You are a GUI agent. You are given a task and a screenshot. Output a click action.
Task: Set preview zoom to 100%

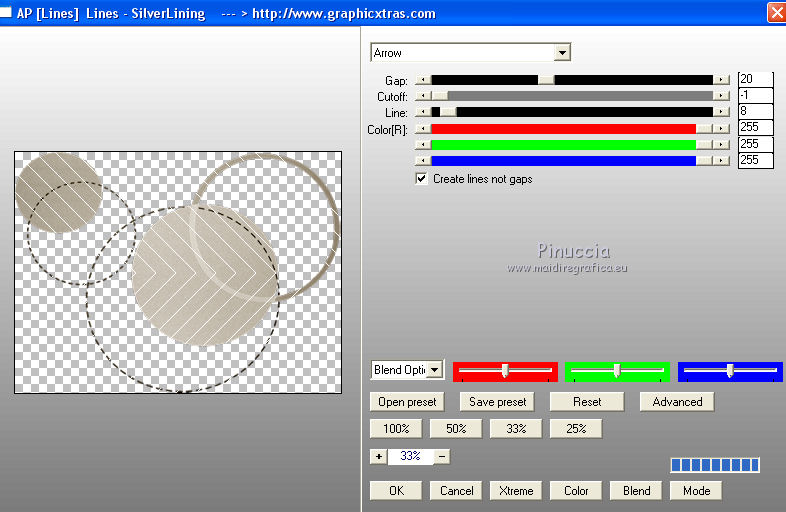click(x=396, y=429)
